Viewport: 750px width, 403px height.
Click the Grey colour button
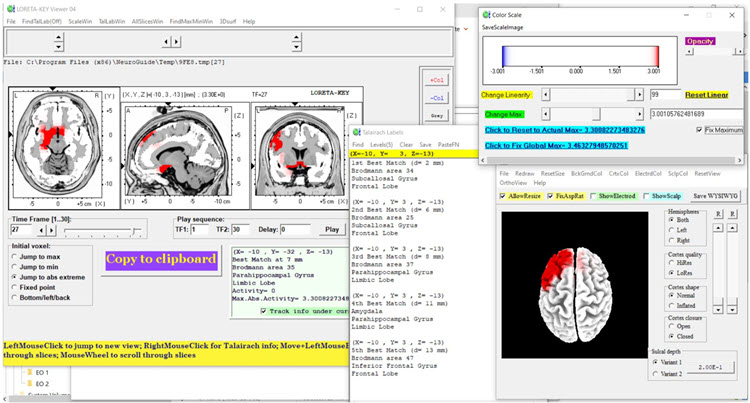(436, 115)
